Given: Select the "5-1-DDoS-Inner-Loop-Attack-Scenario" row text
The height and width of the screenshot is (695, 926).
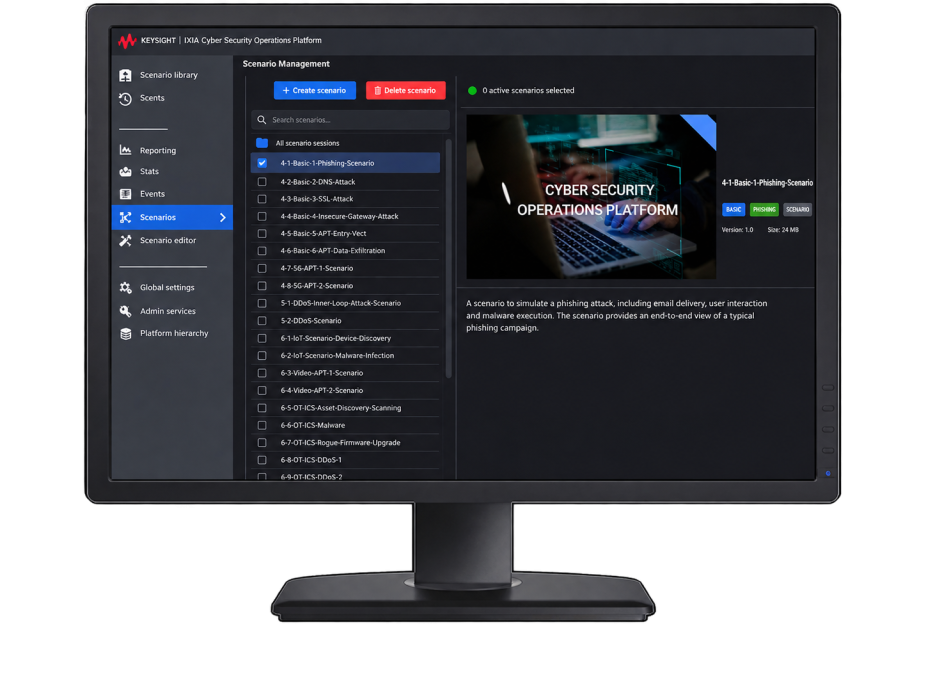Looking at the screenshot, I should tap(341, 304).
